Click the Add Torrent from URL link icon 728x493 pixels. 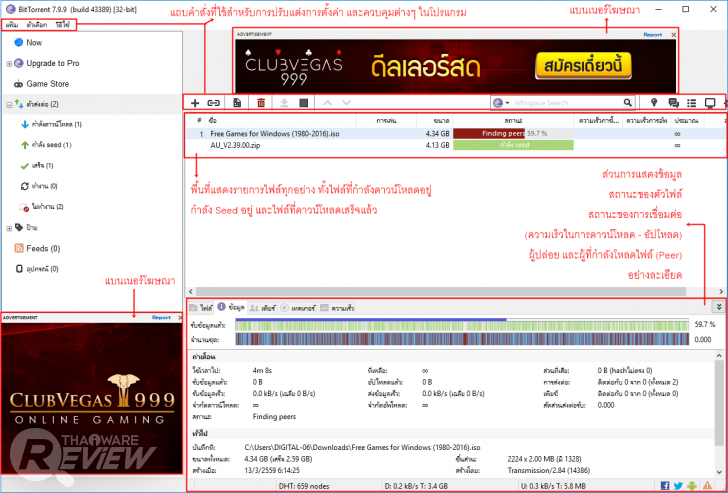(213, 103)
